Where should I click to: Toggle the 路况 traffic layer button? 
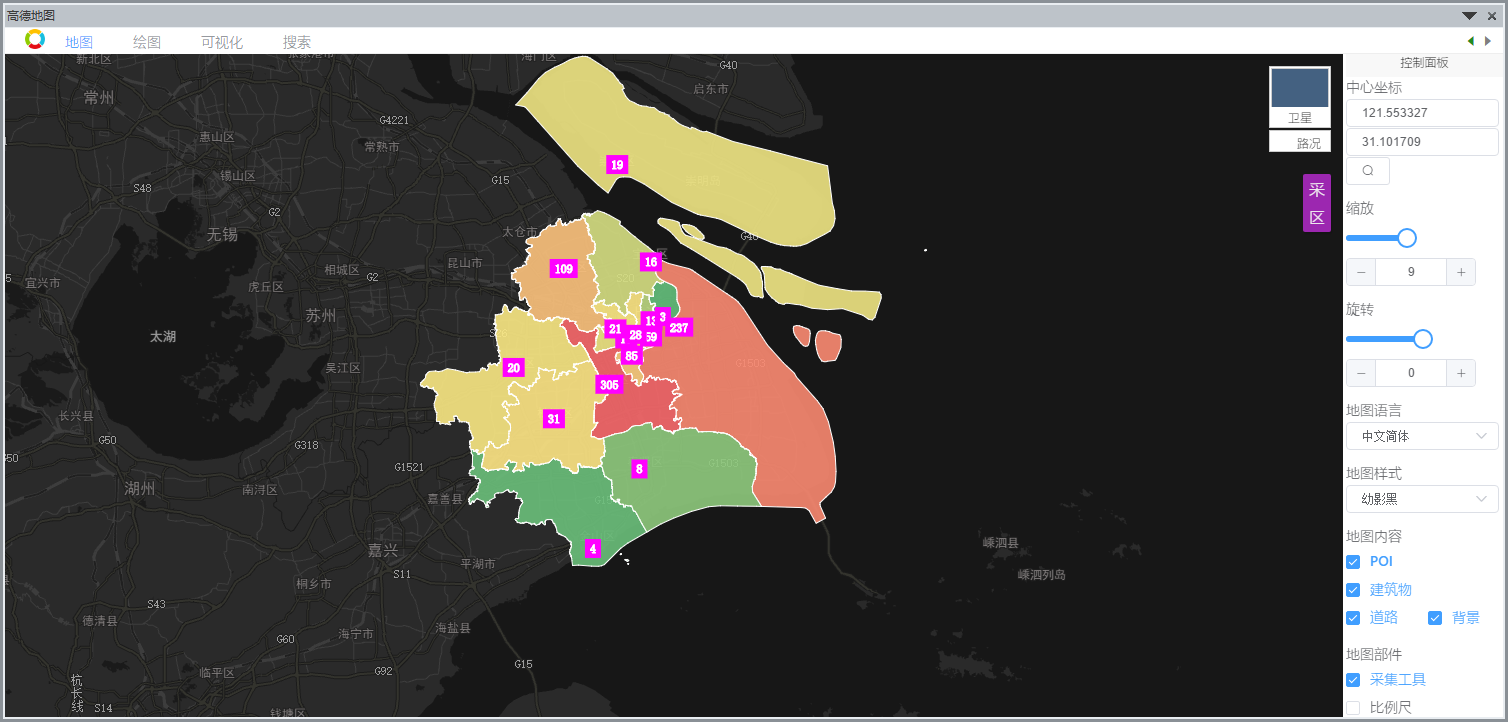pos(1300,142)
